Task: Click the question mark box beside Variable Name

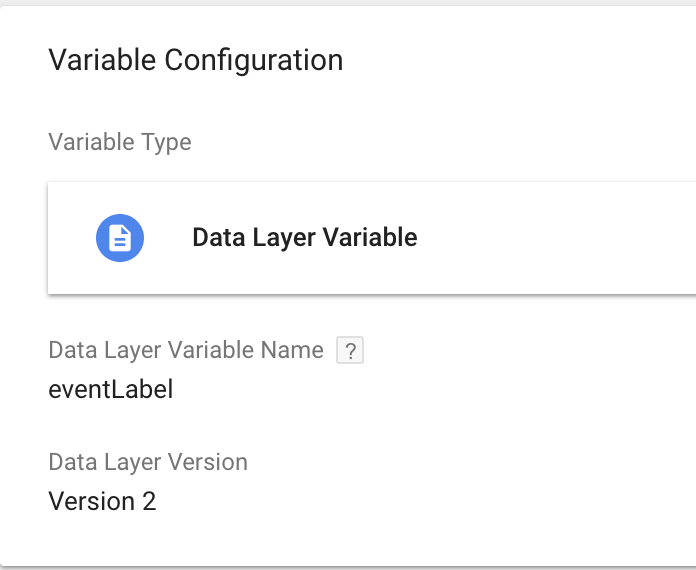Action: click(350, 350)
